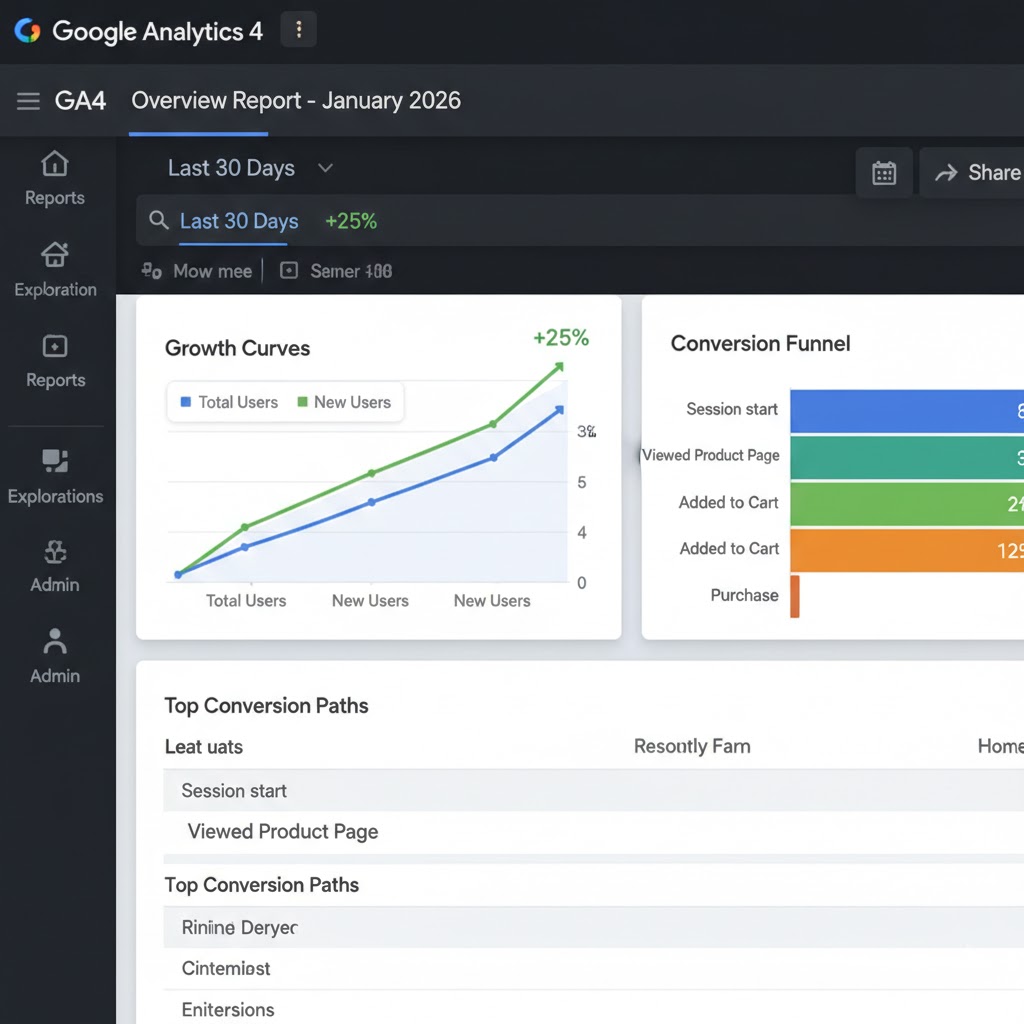Switch to the Overview Report tab
Image resolution: width=1024 pixels, height=1024 pixels.
coord(294,101)
